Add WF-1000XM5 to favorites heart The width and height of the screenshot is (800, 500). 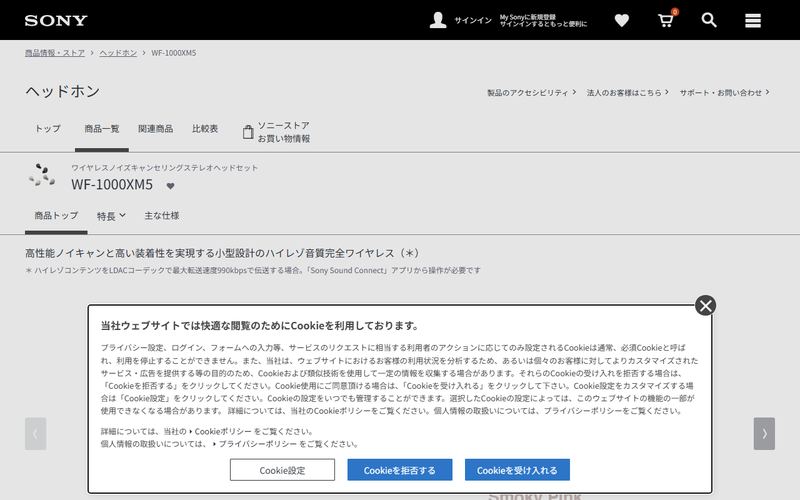coord(170,186)
